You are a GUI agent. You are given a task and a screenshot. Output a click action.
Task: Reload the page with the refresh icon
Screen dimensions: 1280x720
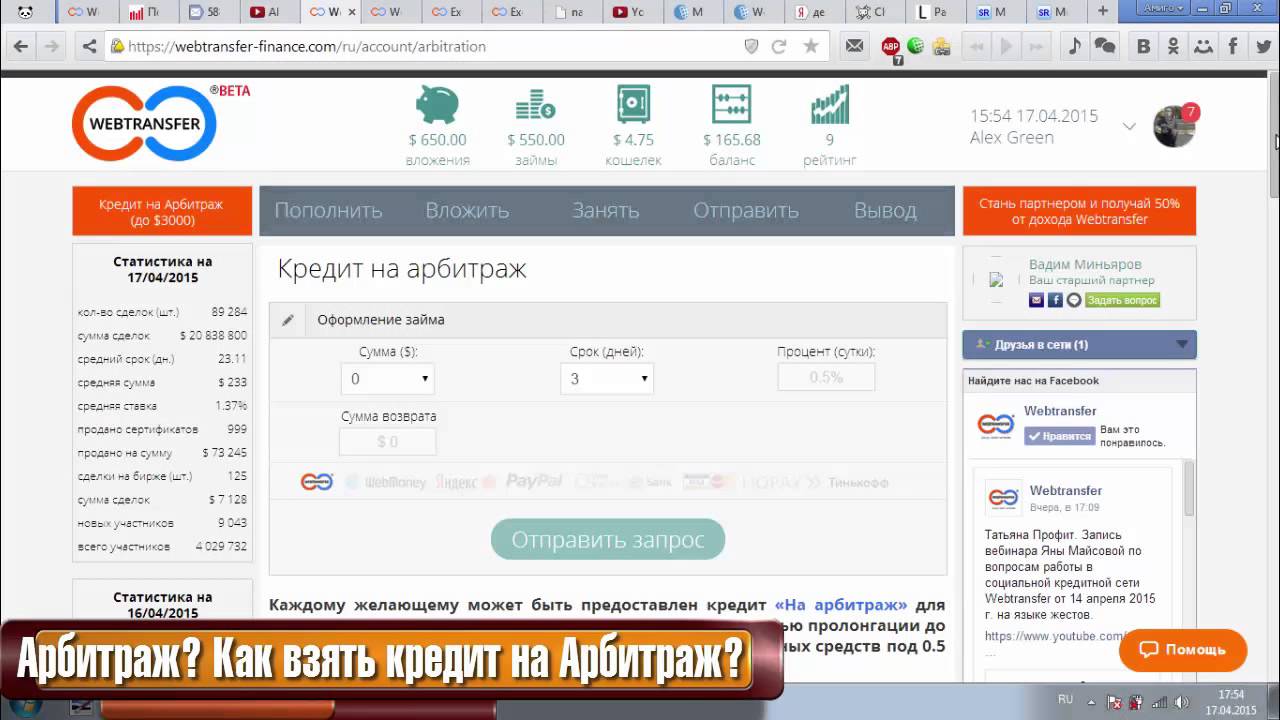pos(780,46)
